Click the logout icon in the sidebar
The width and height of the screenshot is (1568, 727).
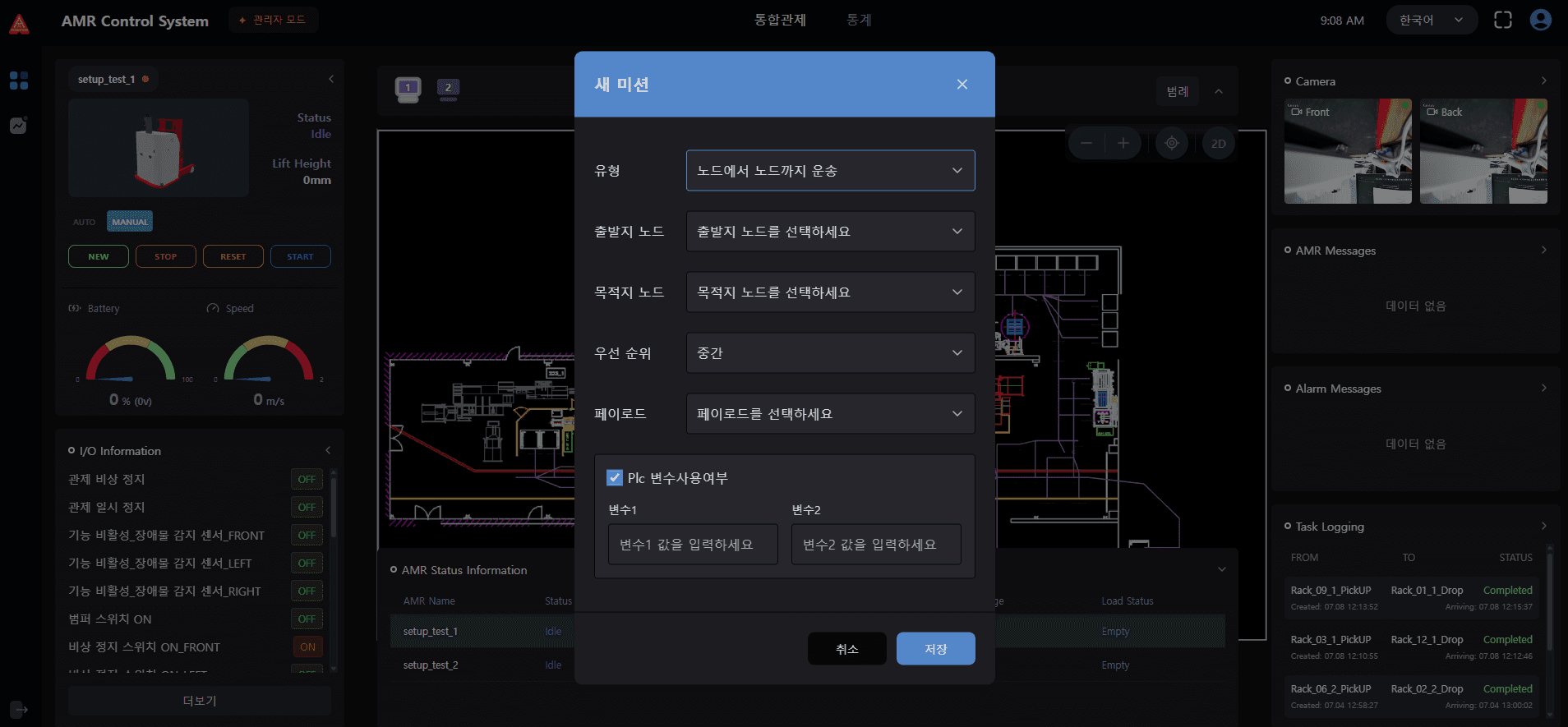point(19,709)
